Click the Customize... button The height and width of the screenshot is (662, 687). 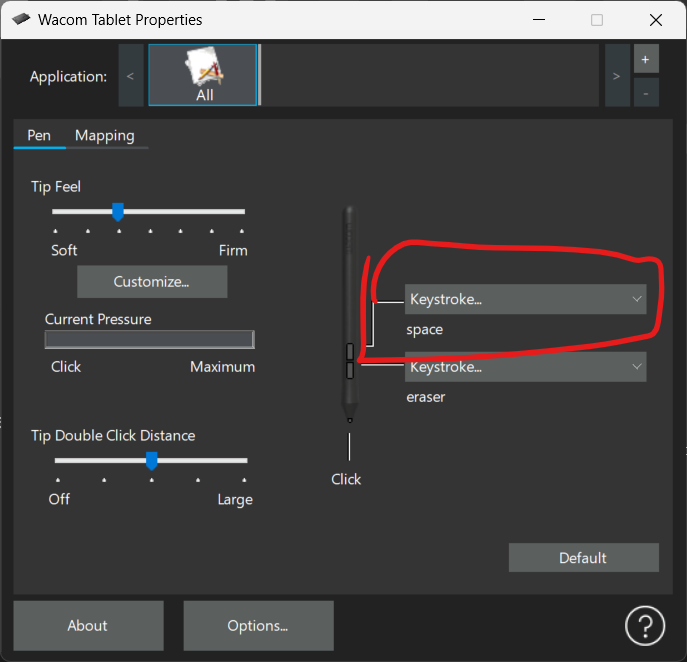[x=152, y=282]
